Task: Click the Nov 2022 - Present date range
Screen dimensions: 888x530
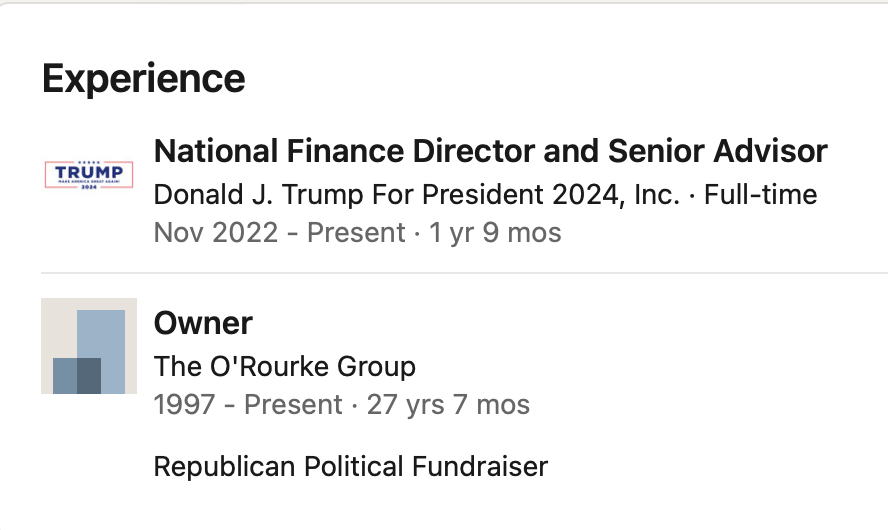Action: pyautogui.click(x=278, y=233)
